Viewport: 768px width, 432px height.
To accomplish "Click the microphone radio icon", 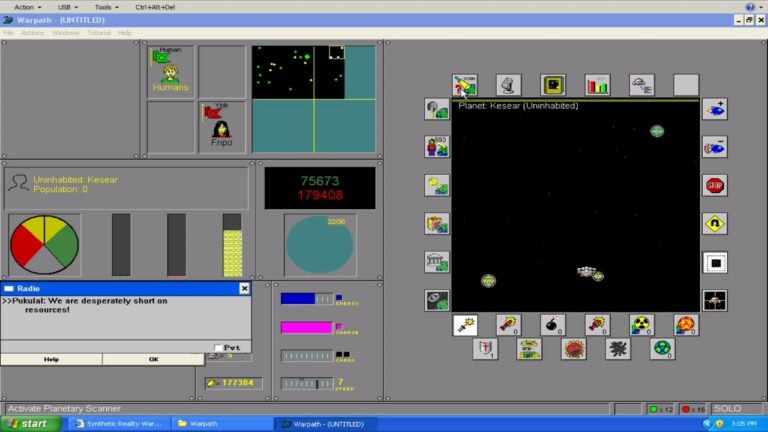I will 508,85.
